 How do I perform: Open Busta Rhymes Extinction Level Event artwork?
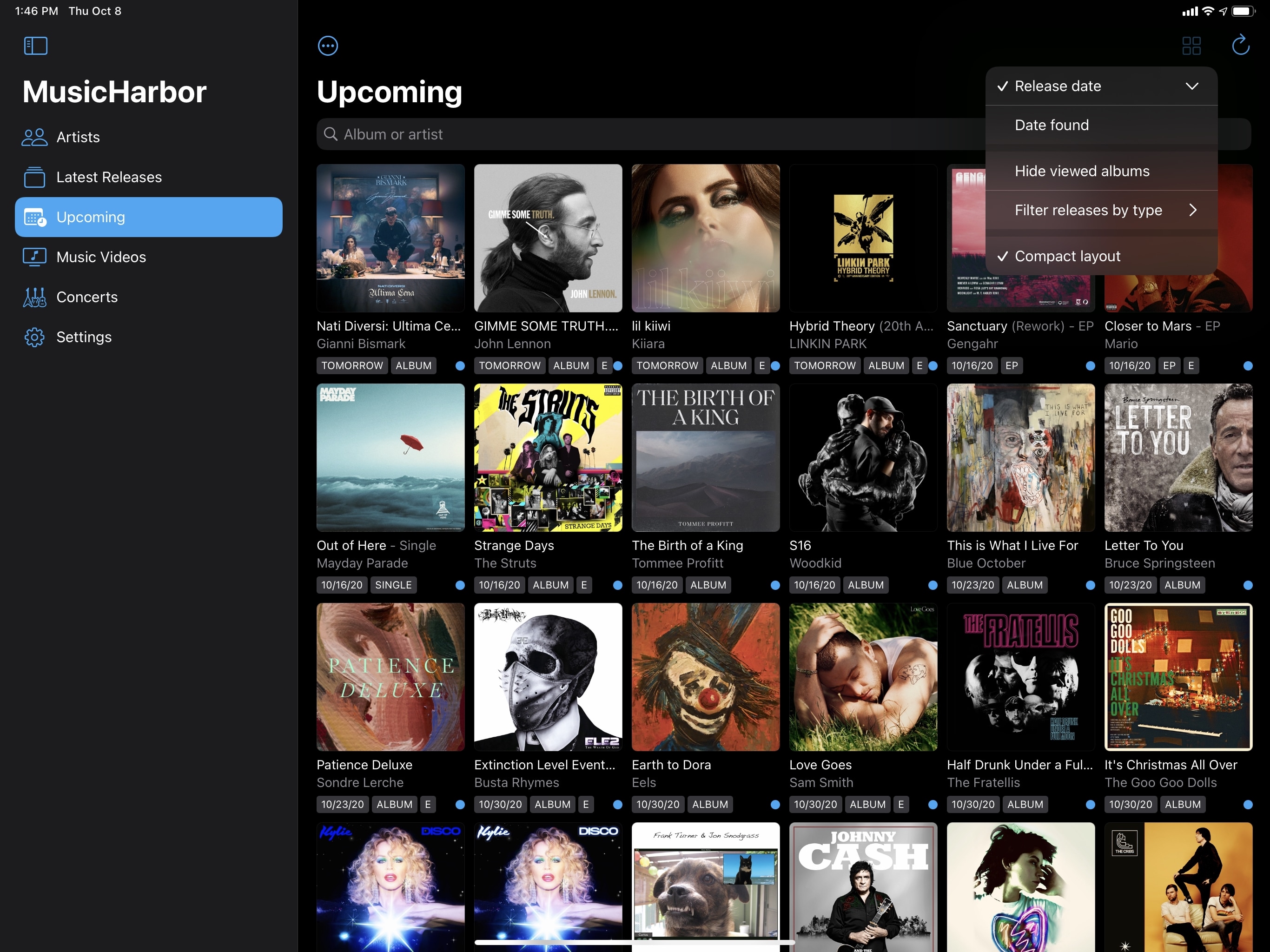(x=548, y=677)
